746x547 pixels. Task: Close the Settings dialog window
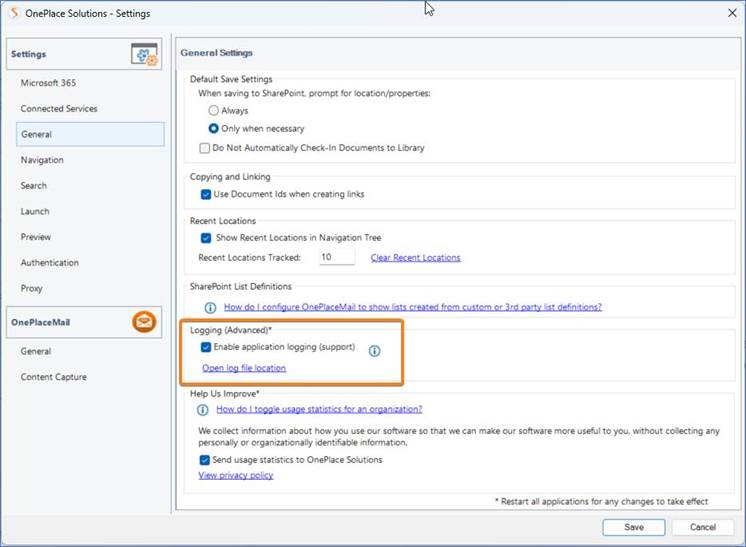click(x=732, y=13)
